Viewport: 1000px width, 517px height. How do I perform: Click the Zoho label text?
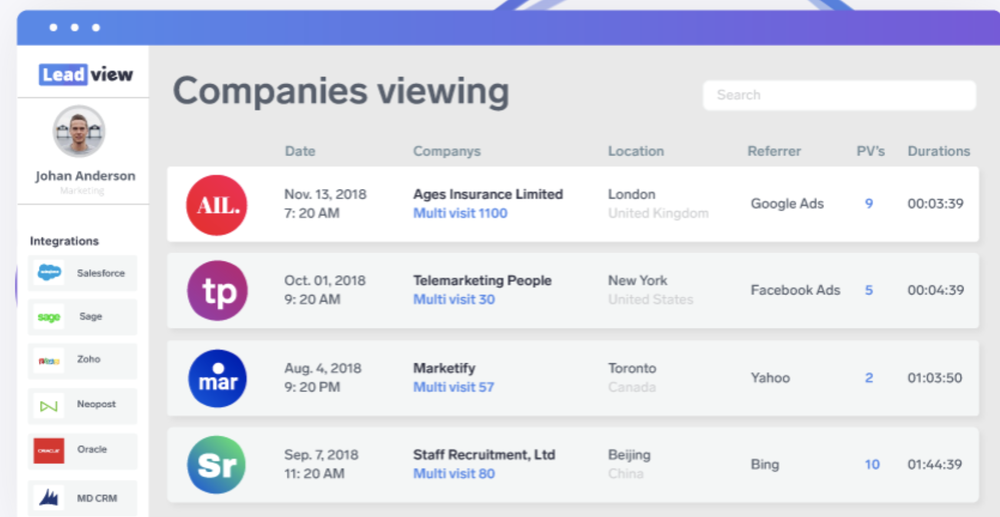pos(89,359)
